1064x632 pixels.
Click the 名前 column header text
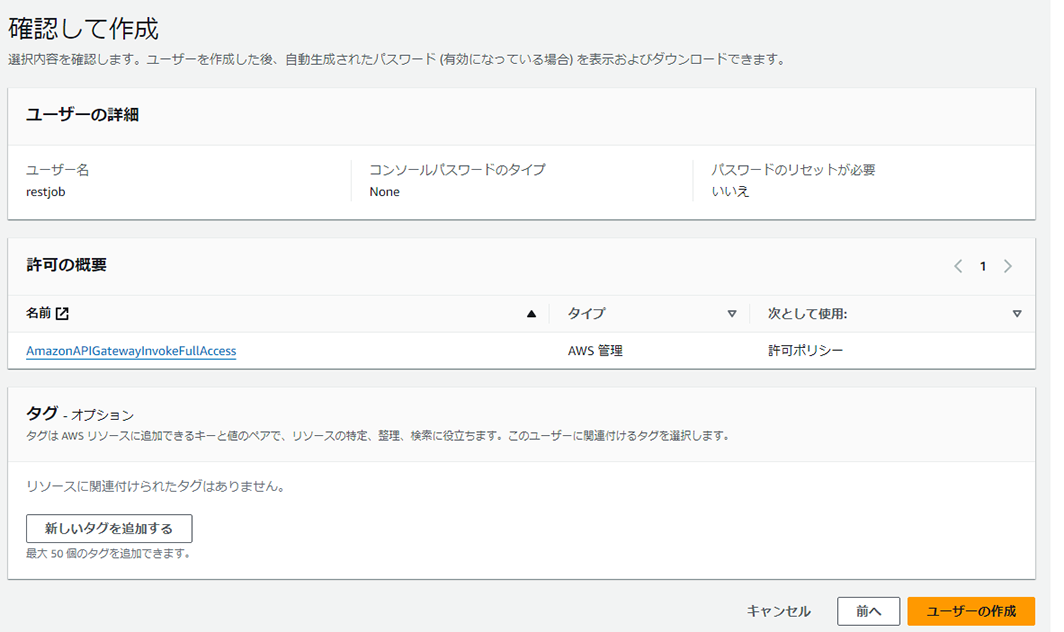[x=38, y=314]
